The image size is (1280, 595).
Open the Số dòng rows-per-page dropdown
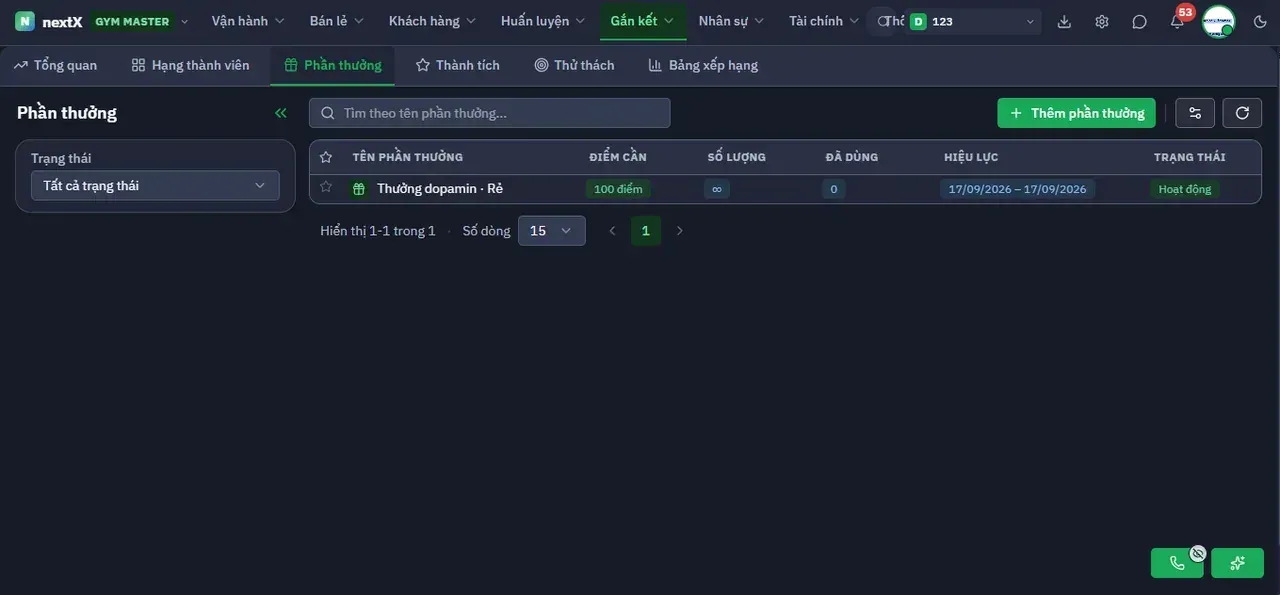point(551,231)
